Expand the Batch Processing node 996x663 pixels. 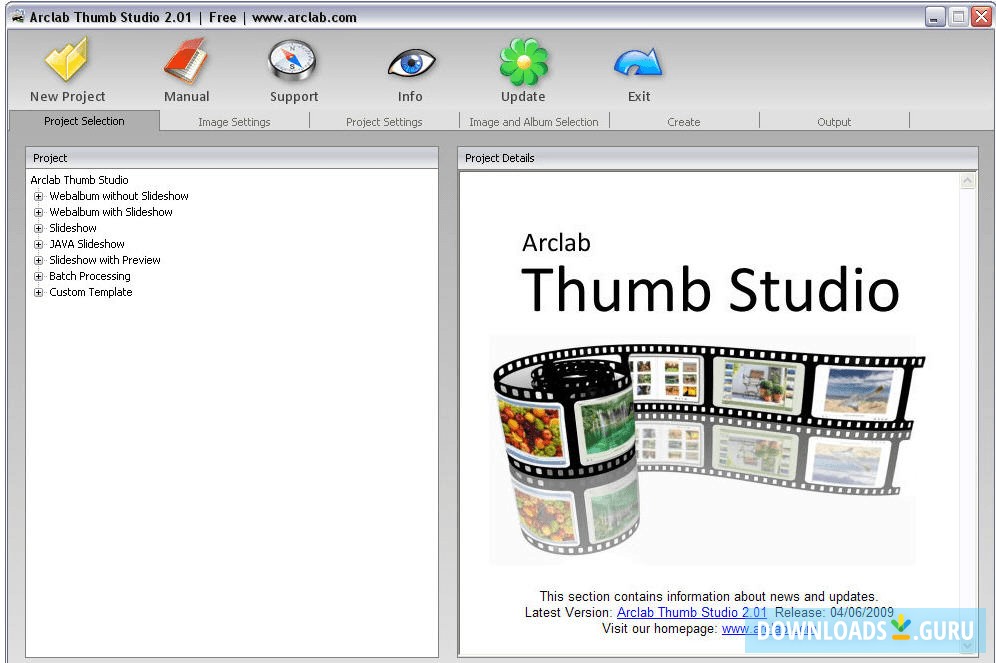point(38,276)
